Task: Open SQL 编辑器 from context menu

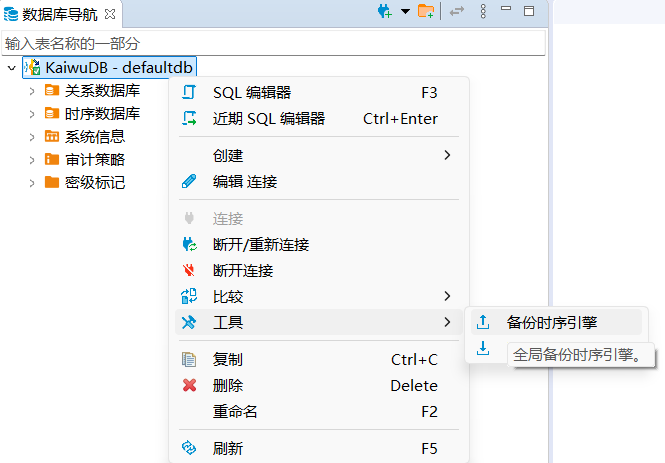Action: pyautogui.click(x=319, y=92)
